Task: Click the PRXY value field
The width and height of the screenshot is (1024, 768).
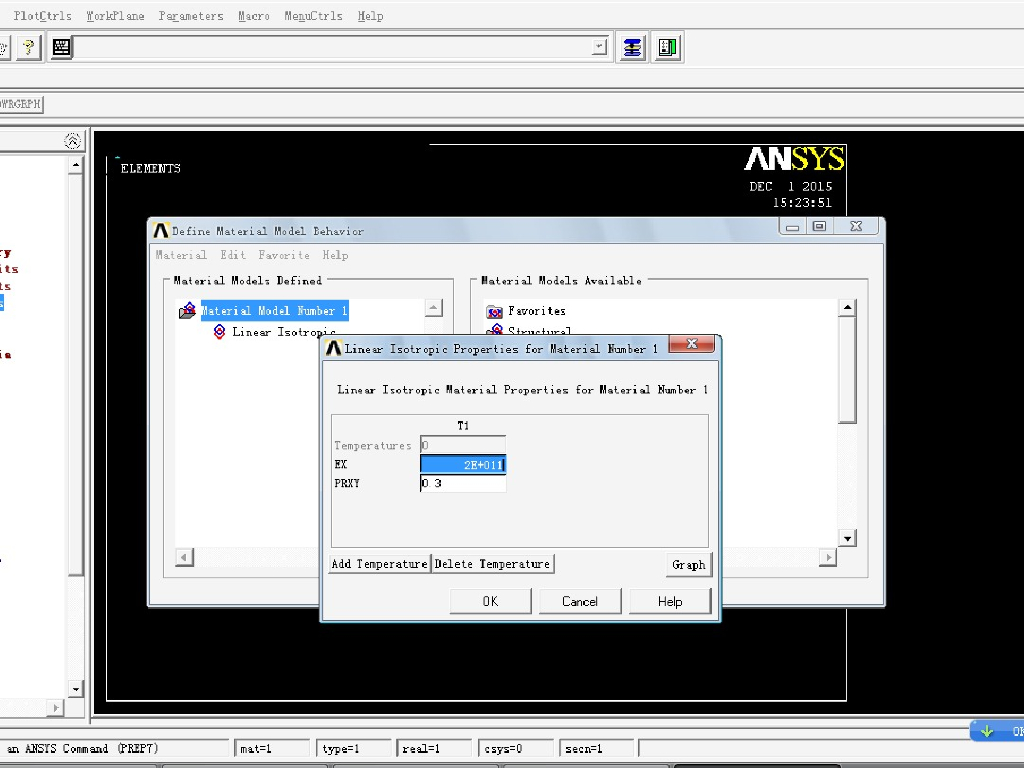Action: pos(463,483)
